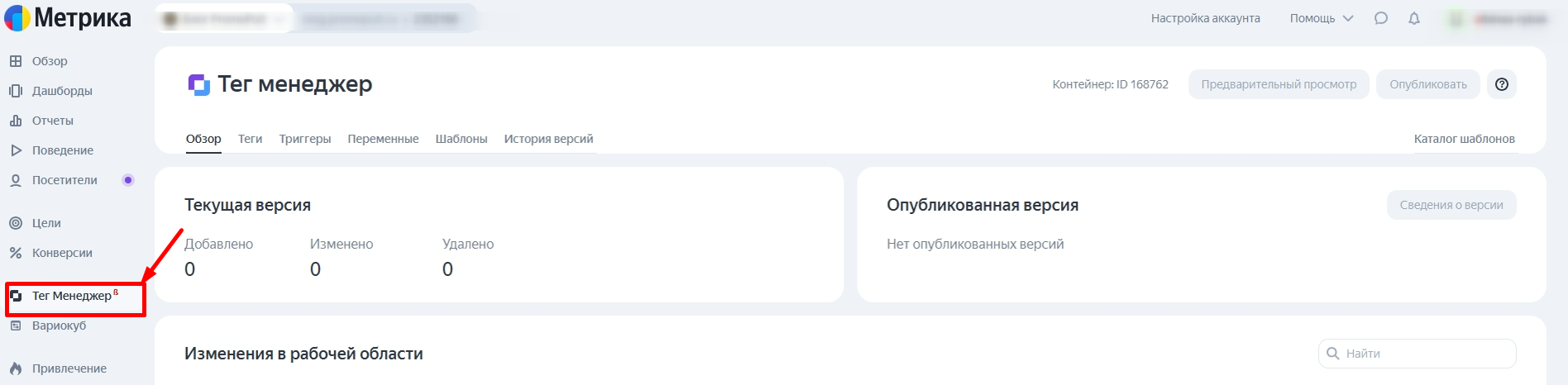The width and height of the screenshot is (1568, 385).
Task: Open Дашборды from the sidebar
Action: 61,91
